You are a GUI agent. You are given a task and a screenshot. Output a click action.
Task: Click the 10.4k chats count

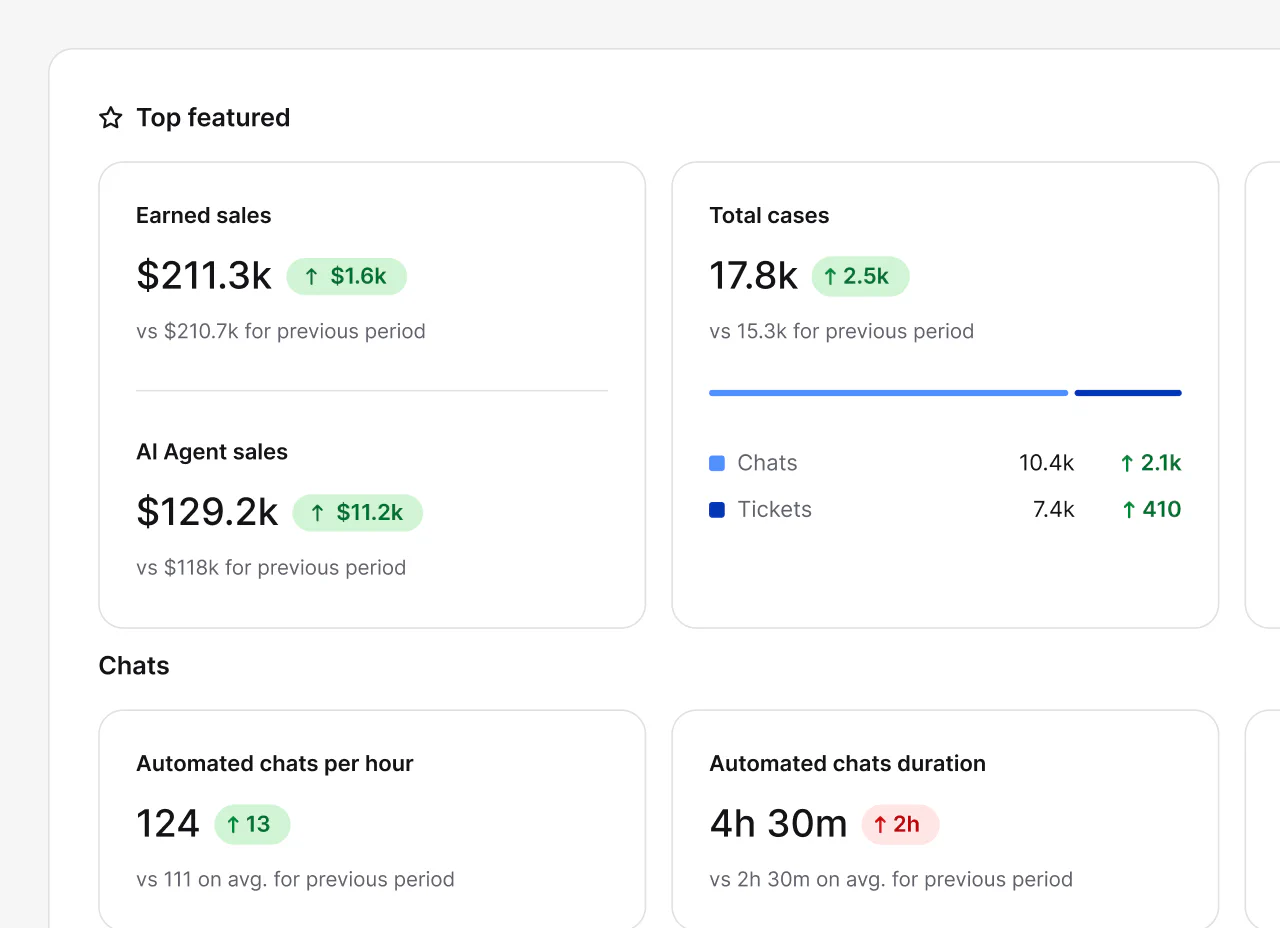click(x=1047, y=463)
